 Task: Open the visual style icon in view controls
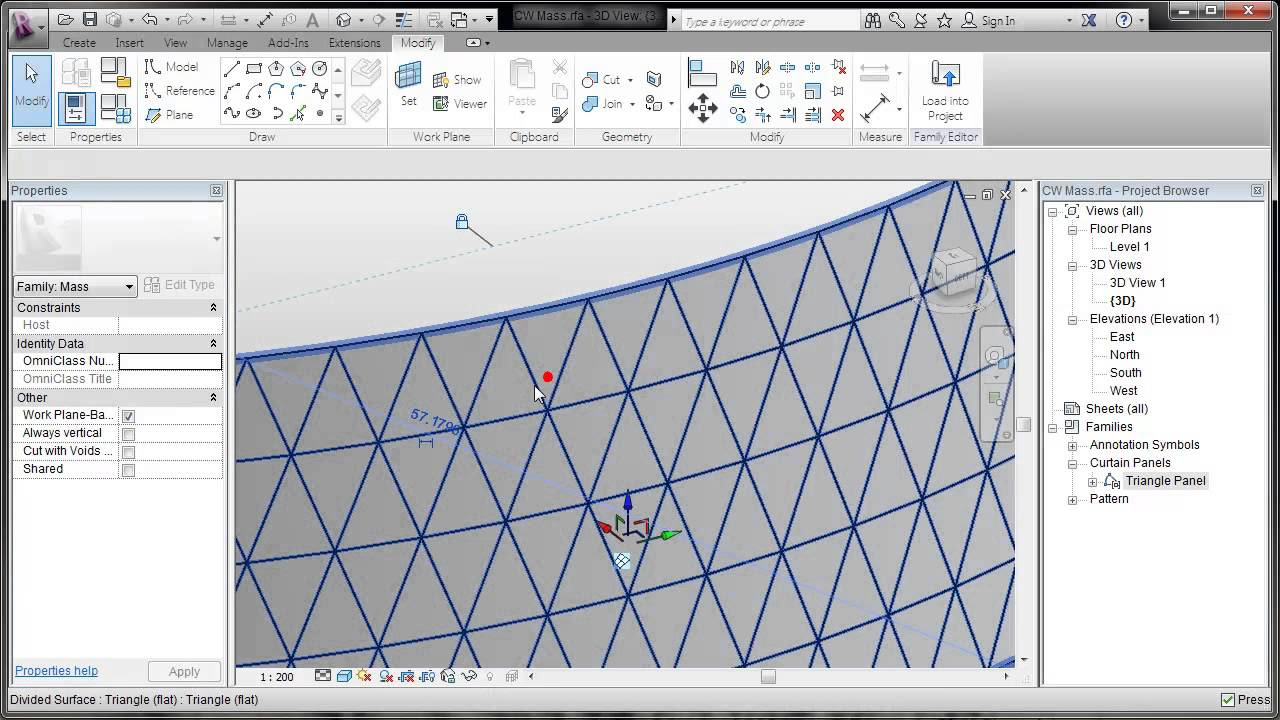coord(345,676)
